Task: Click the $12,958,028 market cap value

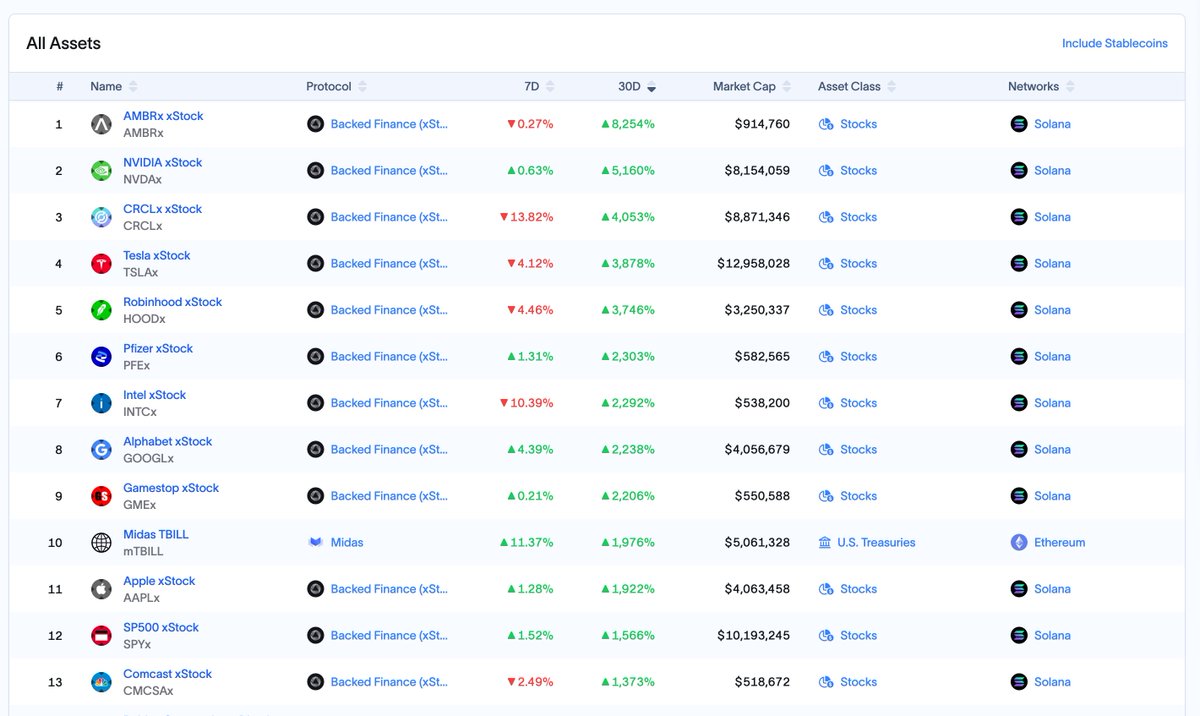Action: pos(753,264)
